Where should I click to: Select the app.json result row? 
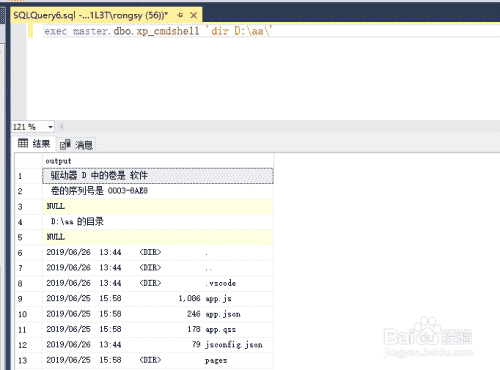[158, 314]
